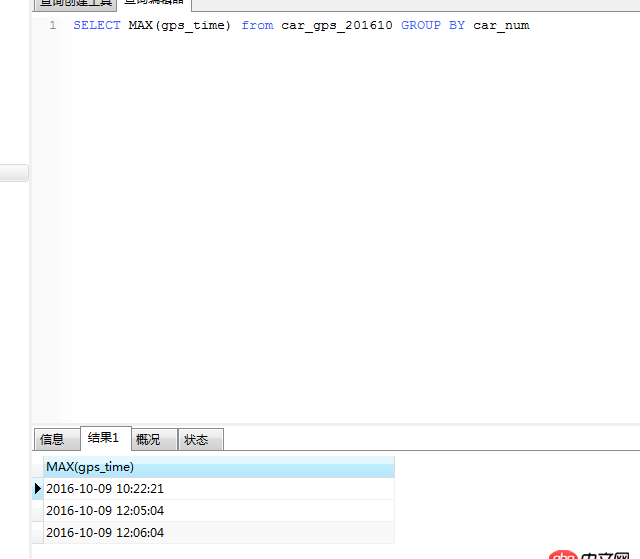
Task: Select cell 2016-10-09 10:22:21
Action: [219, 488]
